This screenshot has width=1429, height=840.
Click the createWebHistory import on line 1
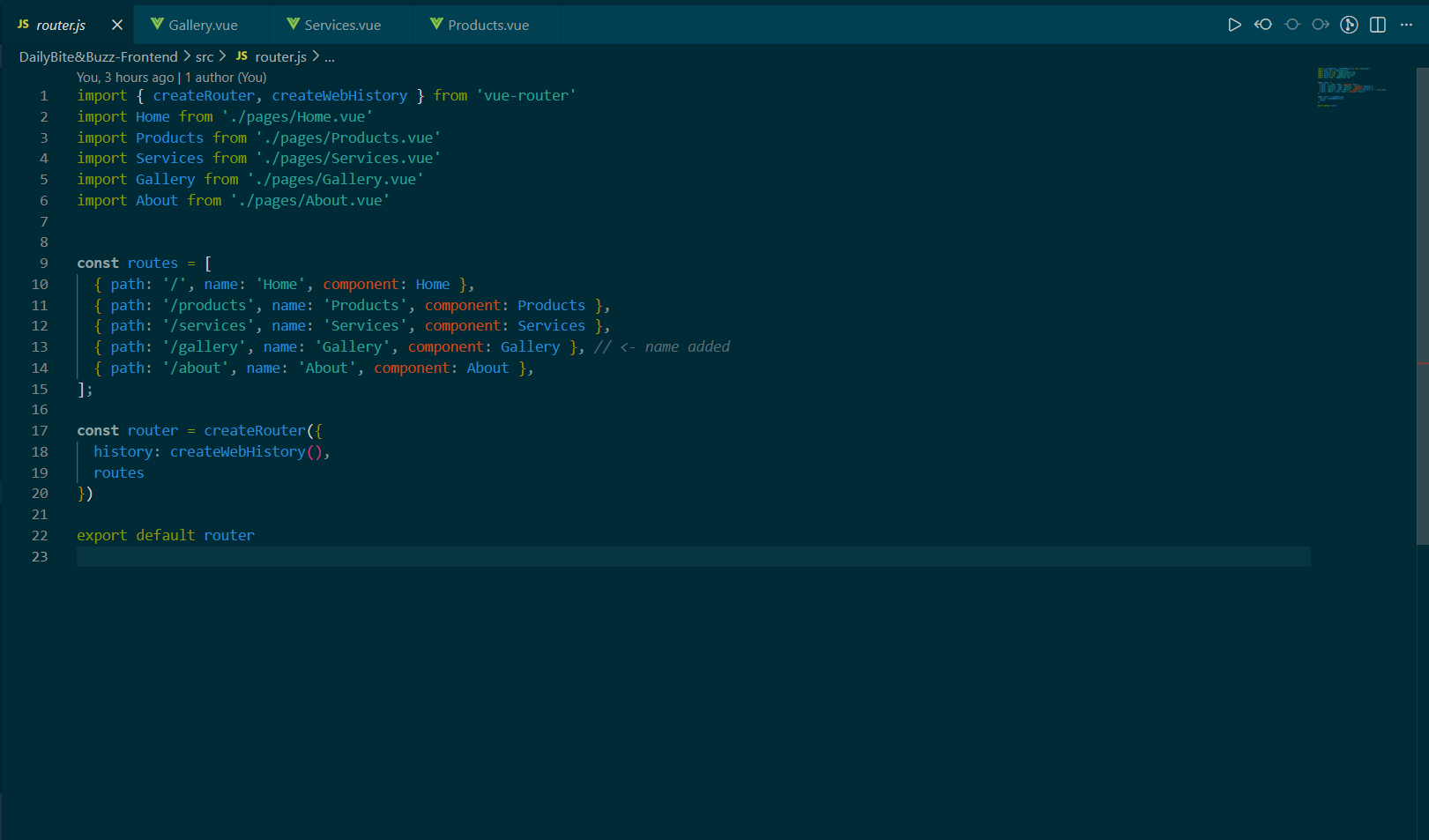click(339, 95)
